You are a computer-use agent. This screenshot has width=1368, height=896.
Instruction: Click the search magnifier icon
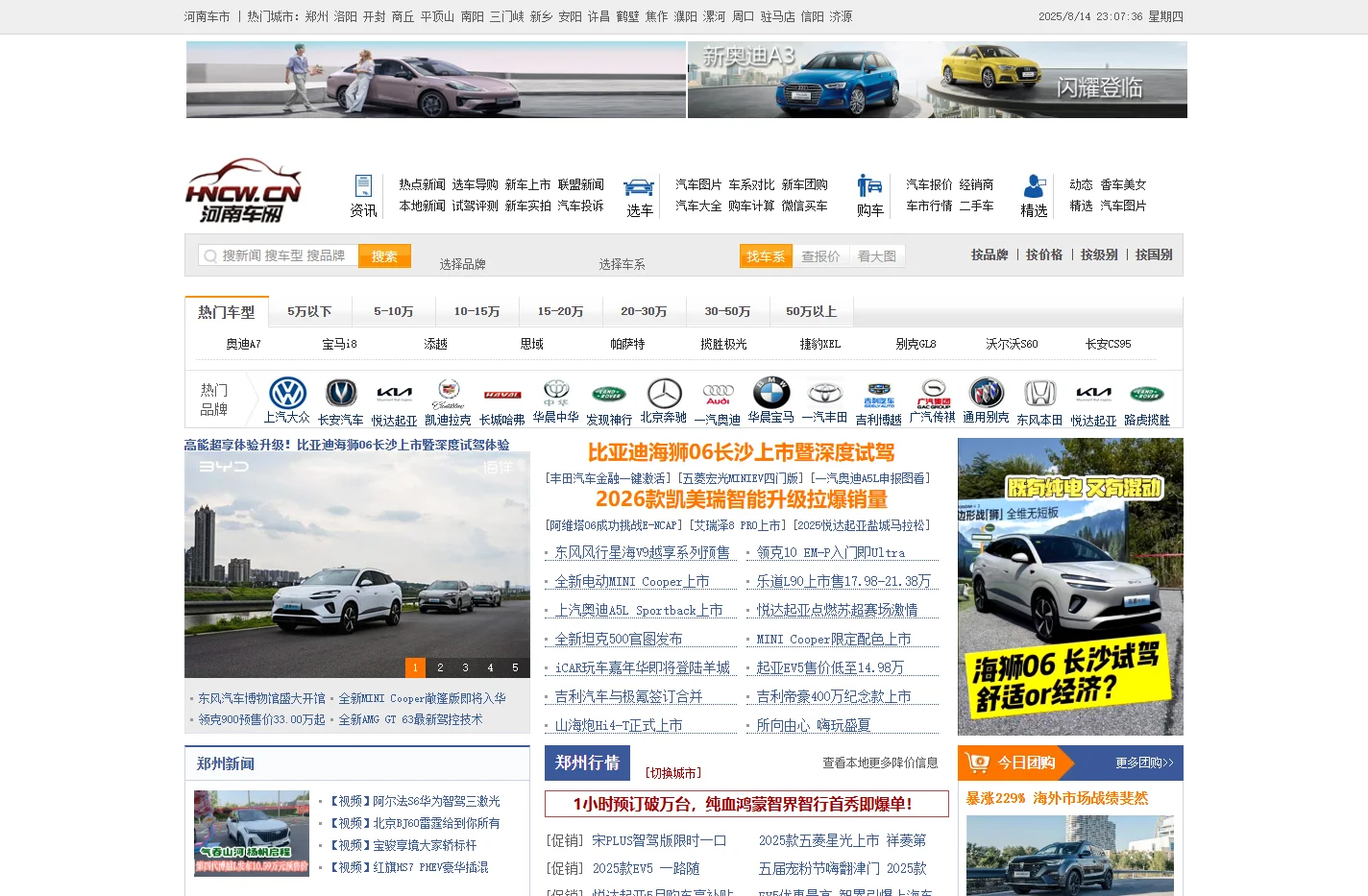[x=210, y=256]
